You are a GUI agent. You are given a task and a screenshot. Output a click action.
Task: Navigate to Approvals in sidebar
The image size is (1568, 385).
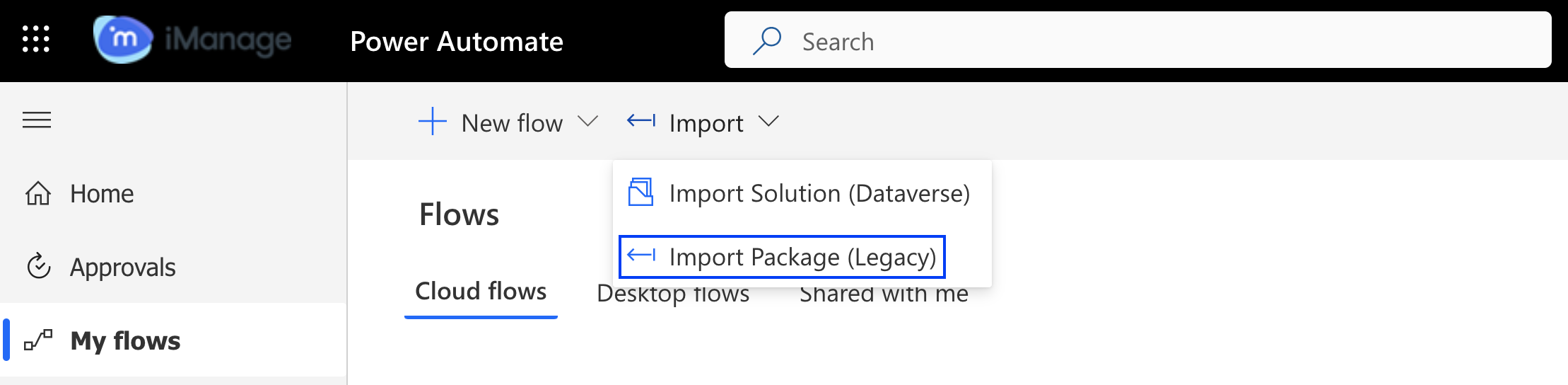tap(122, 267)
